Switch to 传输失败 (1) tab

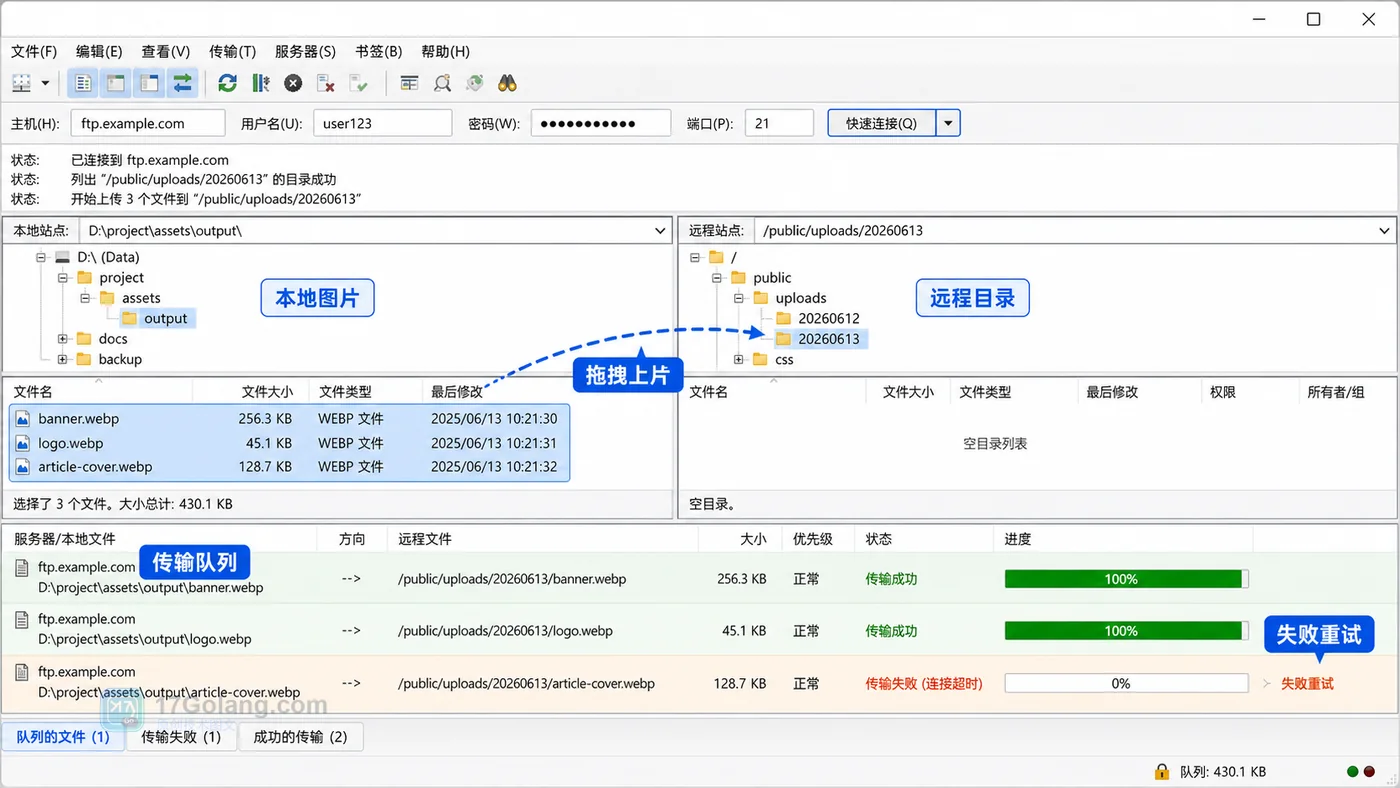click(x=181, y=737)
